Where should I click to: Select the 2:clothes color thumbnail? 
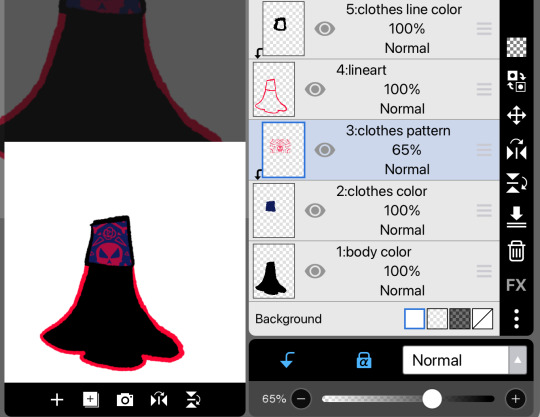[x=274, y=210]
